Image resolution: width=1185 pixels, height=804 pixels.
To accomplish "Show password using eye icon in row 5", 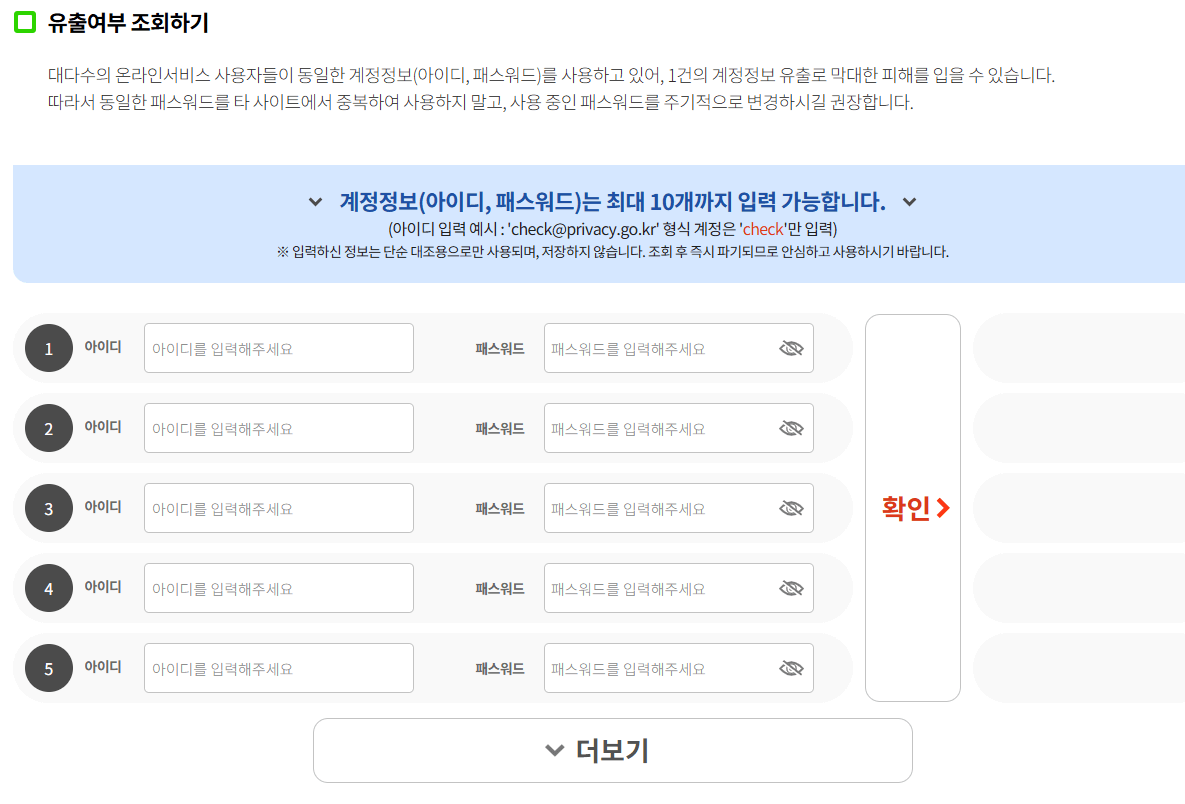I will 791,669.
